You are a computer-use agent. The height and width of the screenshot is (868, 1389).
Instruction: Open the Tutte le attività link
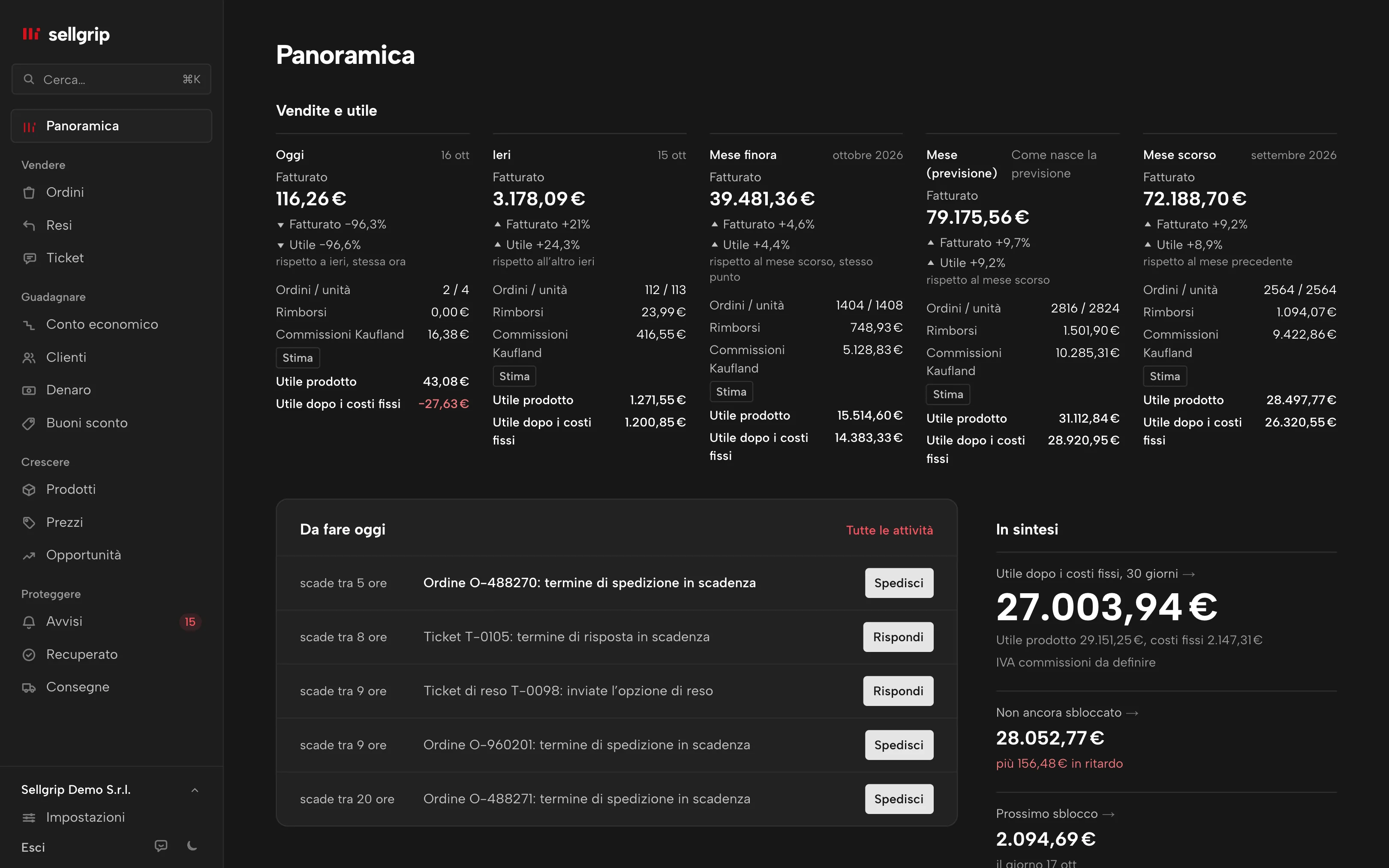pyautogui.click(x=889, y=530)
